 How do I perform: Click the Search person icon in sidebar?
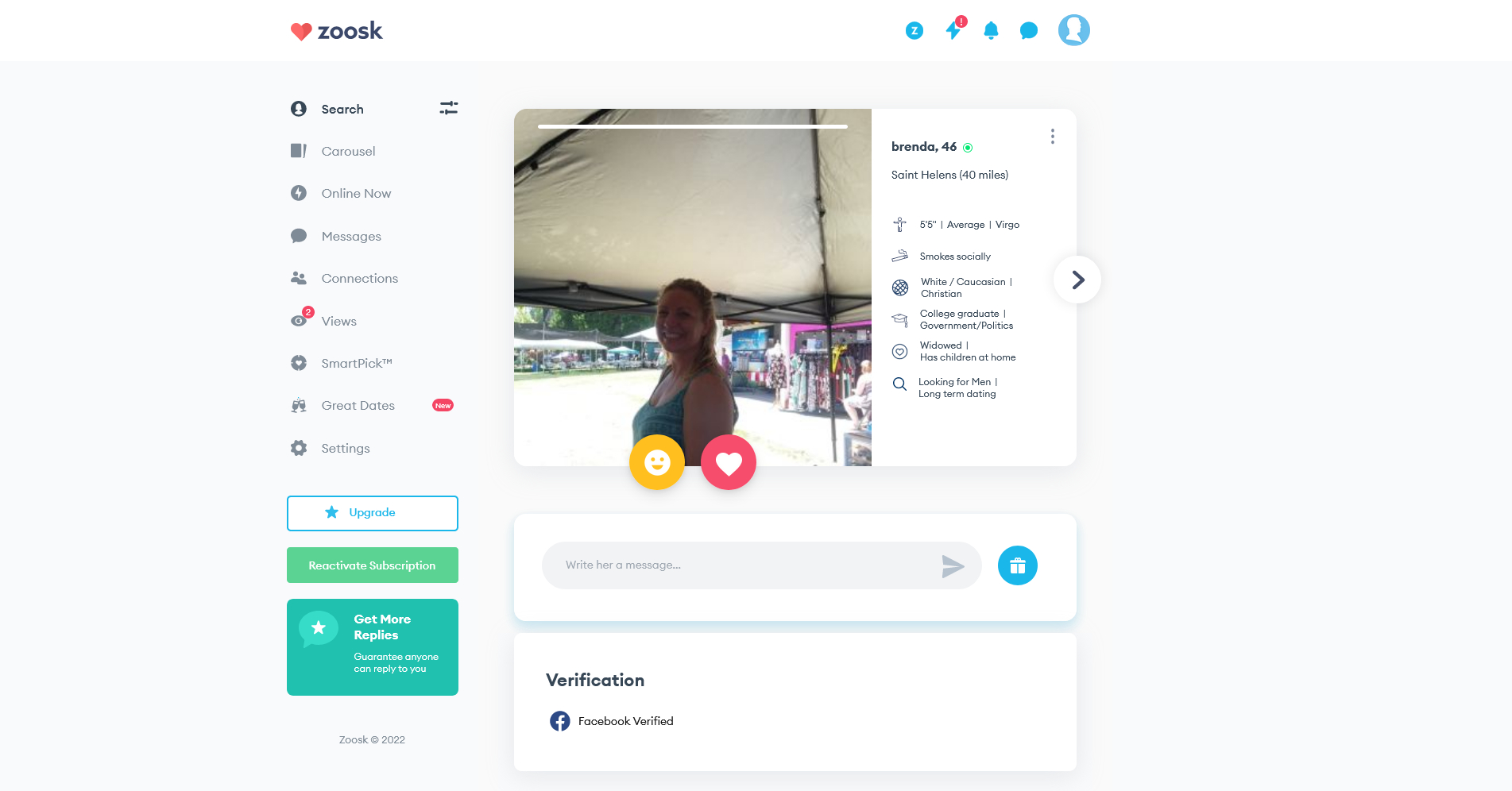(x=299, y=109)
